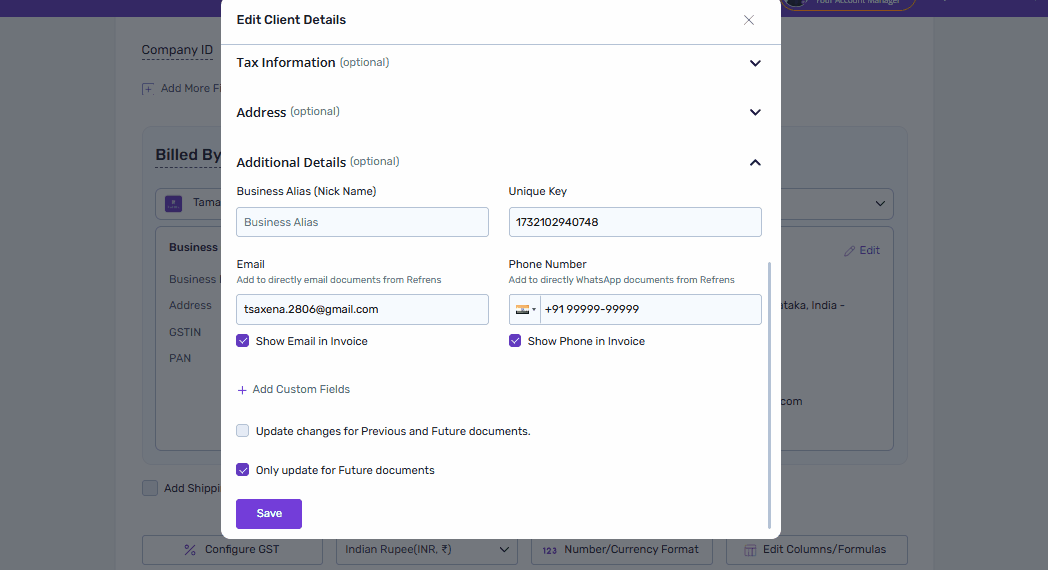Click Number/Currency Format button
The height and width of the screenshot is (570, 1048).
[x=622, y=550]
